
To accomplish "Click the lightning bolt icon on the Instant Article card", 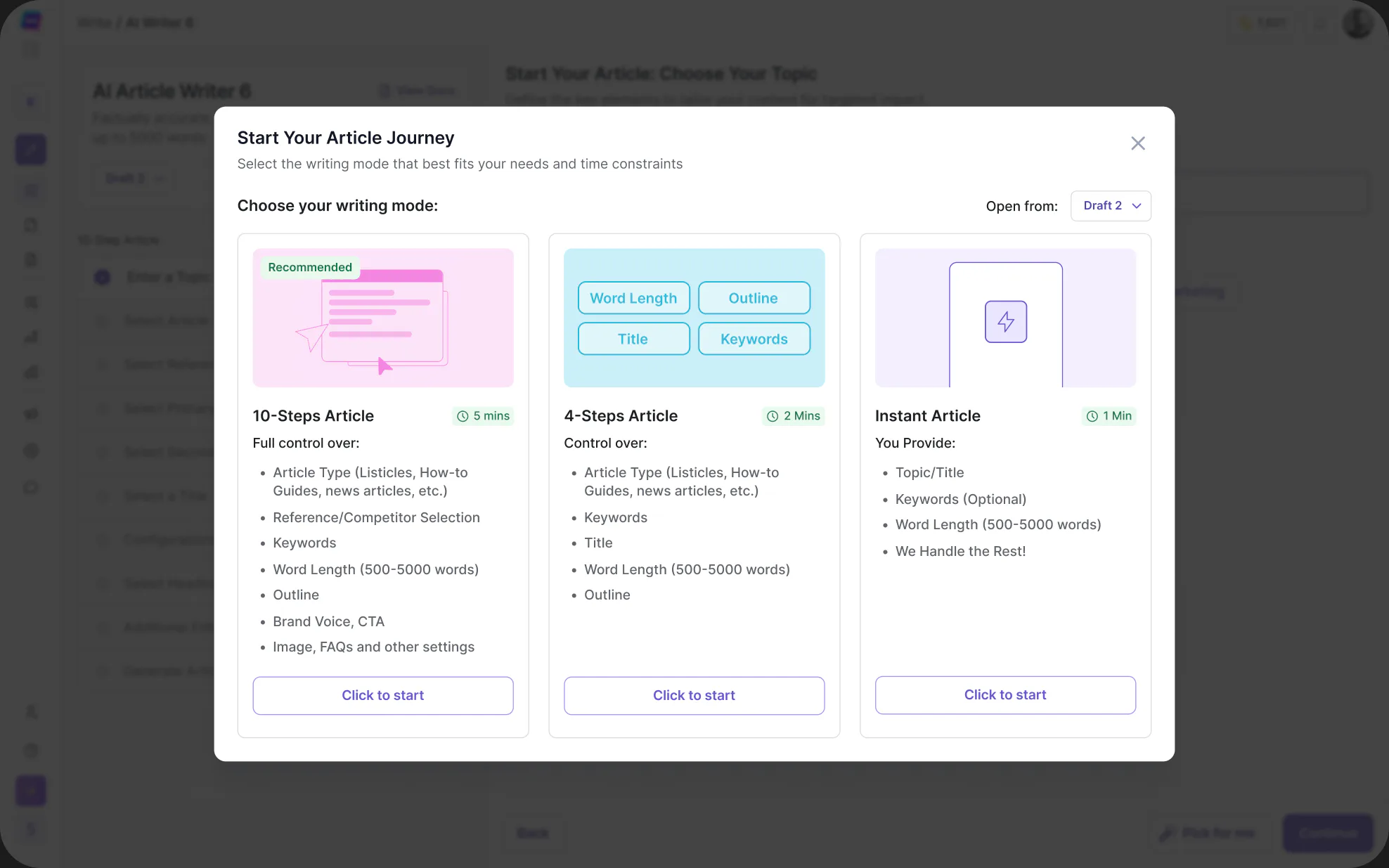I will 1006,322.
